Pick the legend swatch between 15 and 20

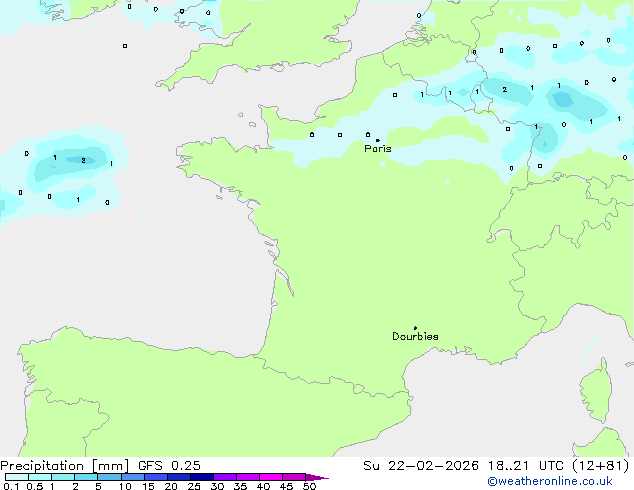155,477
